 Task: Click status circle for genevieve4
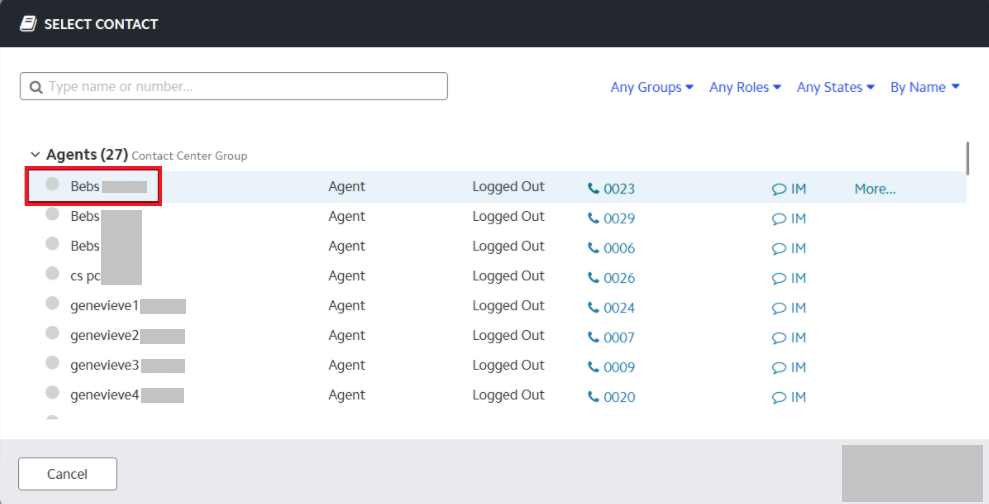(52, 392)
